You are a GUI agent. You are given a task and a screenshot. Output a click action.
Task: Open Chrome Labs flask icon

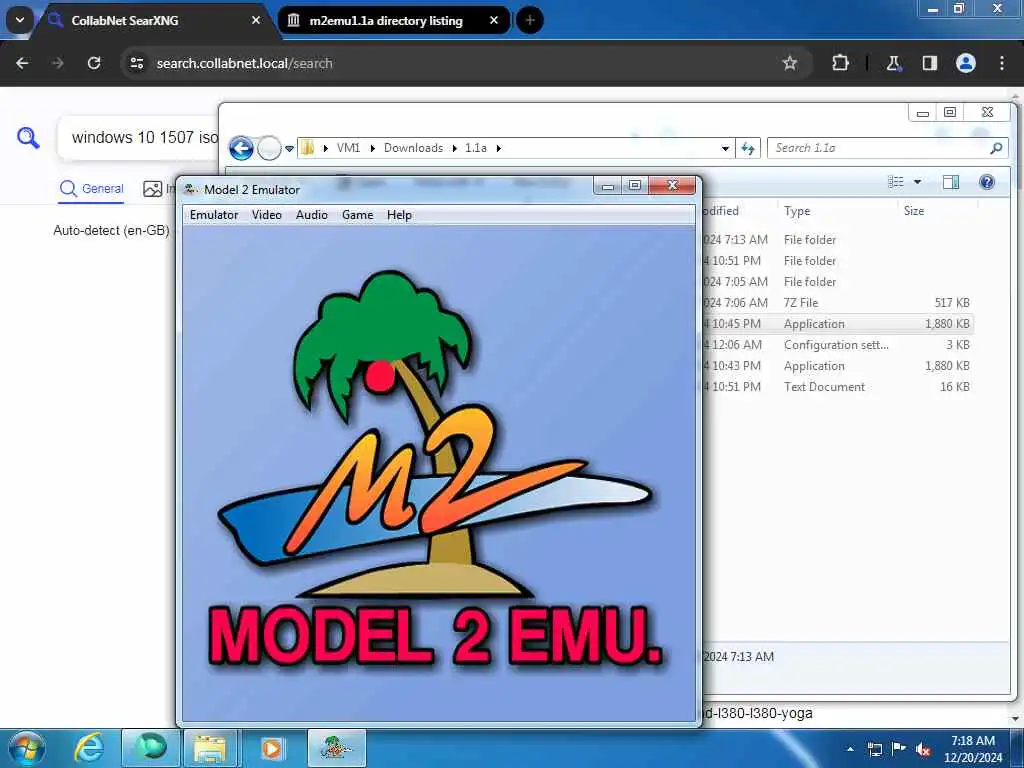click(893, 63)
